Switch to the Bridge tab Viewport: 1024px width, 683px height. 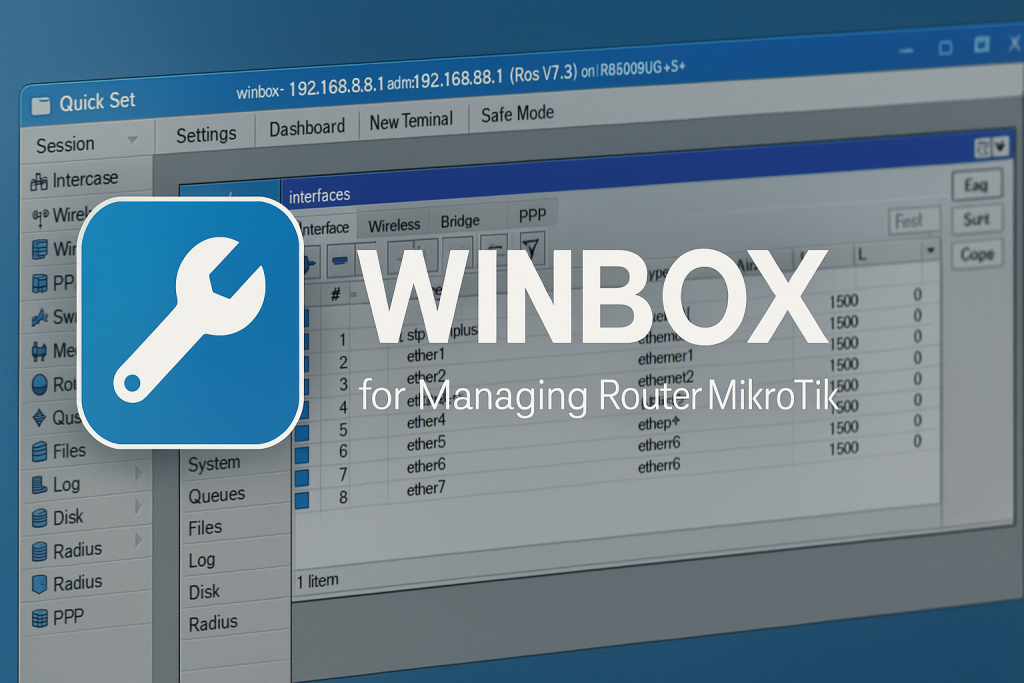(460, 222)
